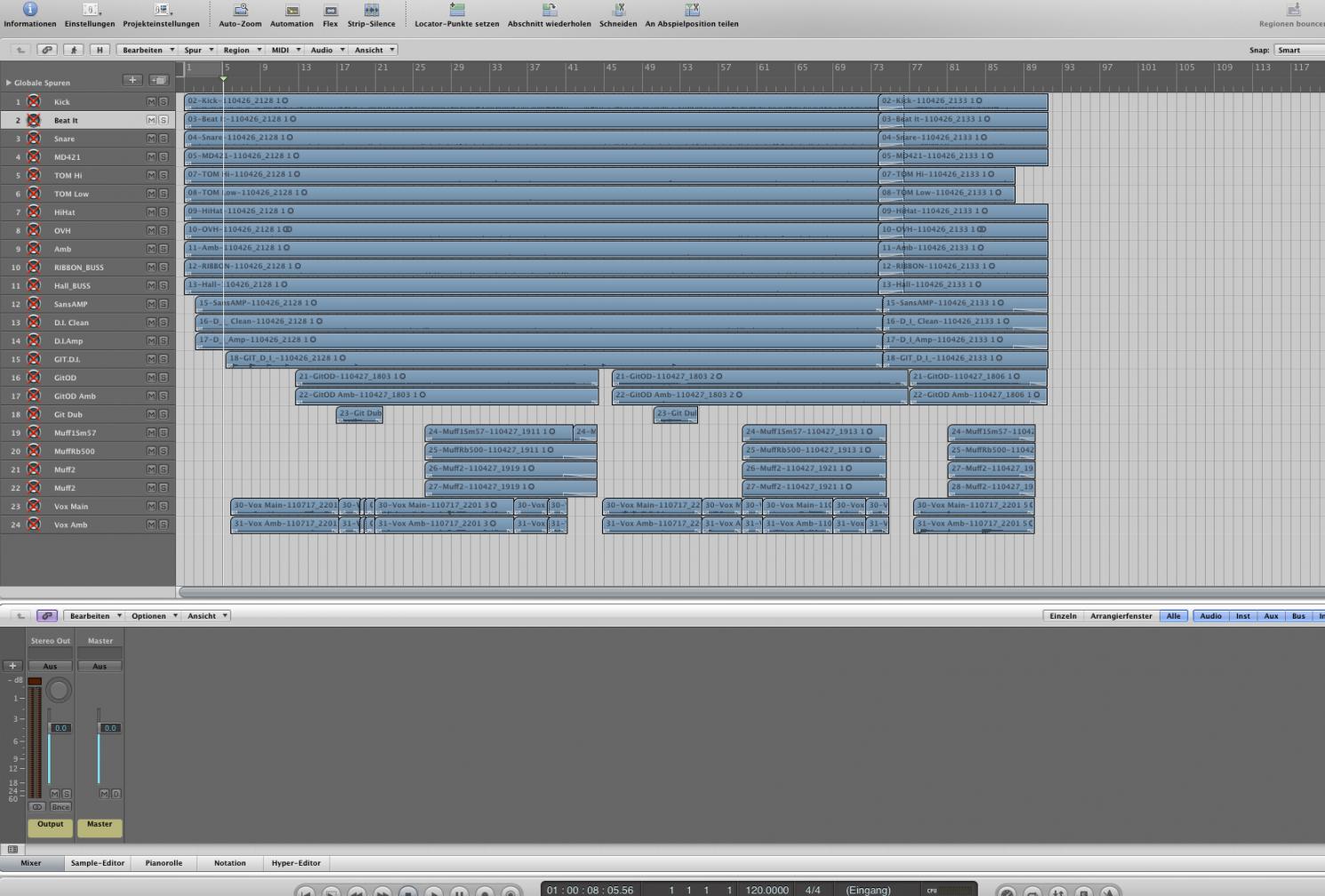1325x896 pixels.
Task: Toggle Auto-Zoom in the toolbar
Action: click(x=240, y=9)
